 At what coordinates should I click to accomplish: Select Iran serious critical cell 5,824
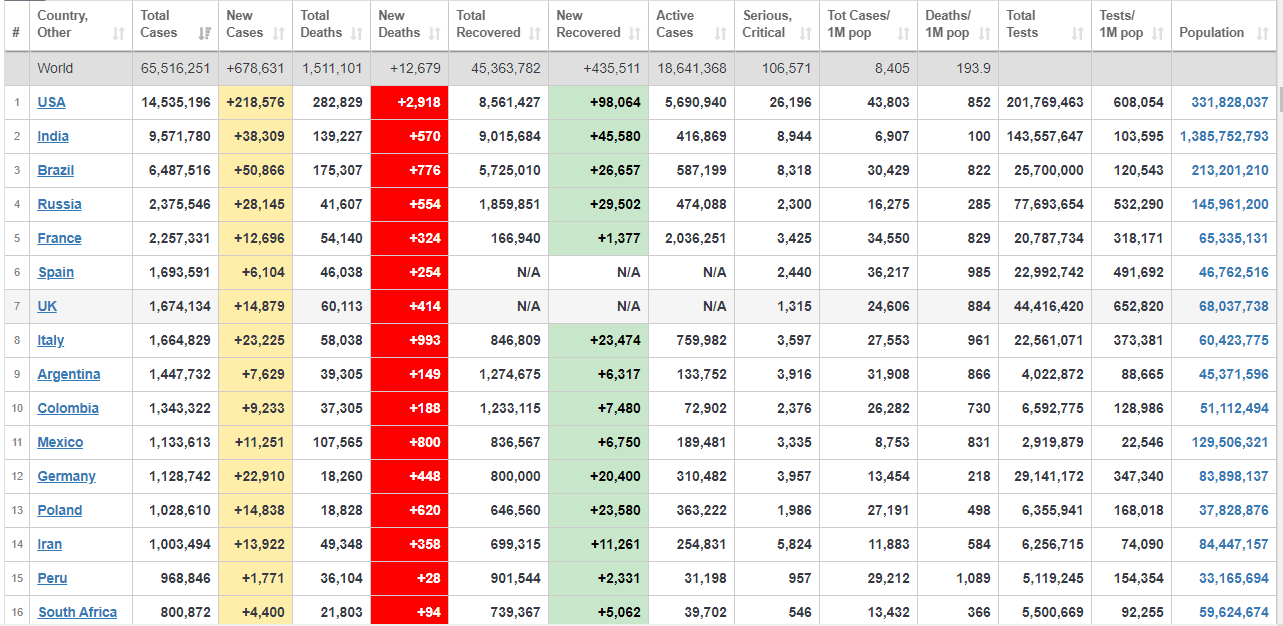(777, 544)
